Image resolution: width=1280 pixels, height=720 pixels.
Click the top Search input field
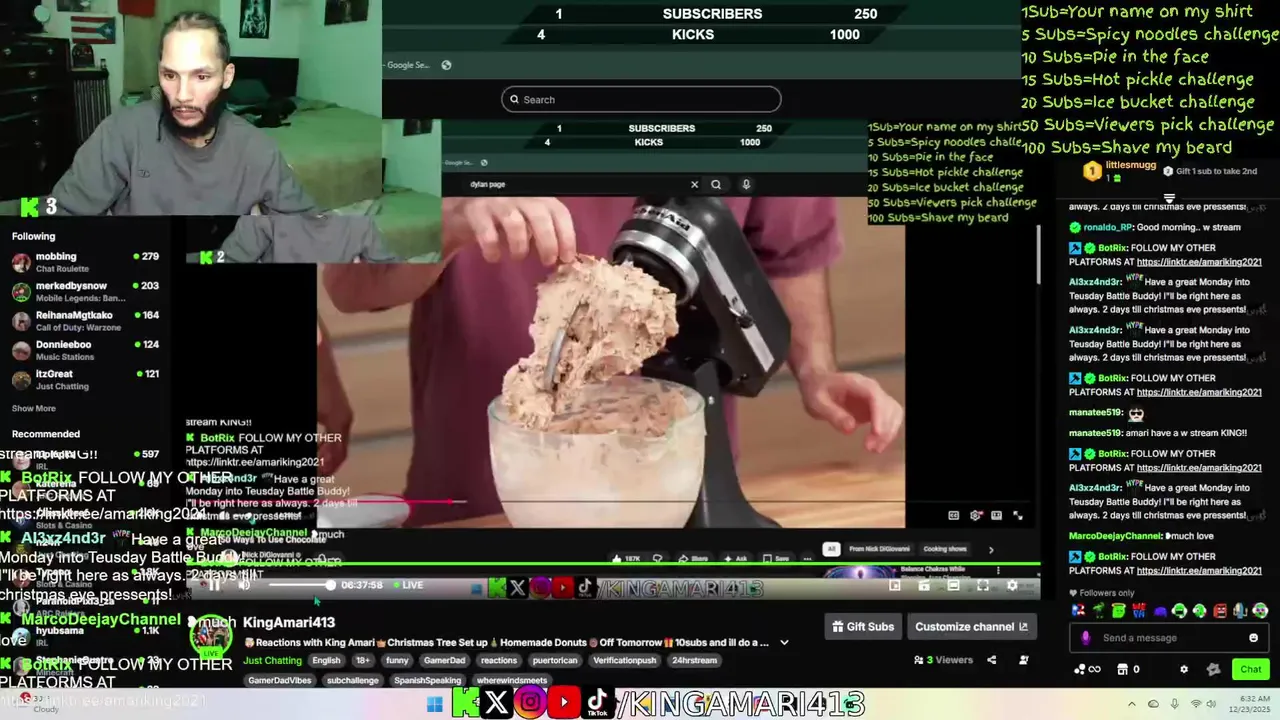pos(641,99)
